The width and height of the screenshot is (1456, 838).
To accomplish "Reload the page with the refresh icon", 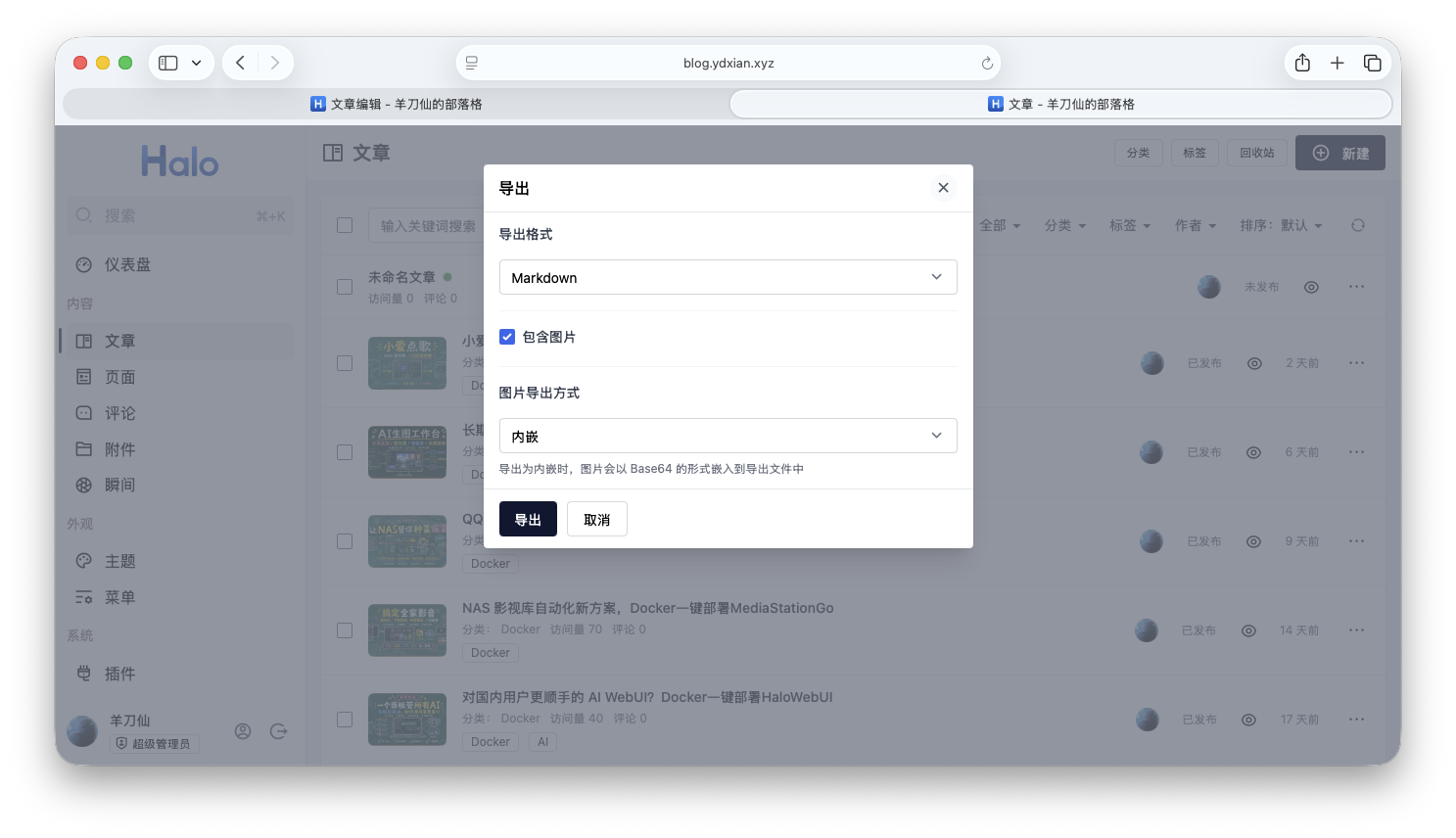I will 987,63.
